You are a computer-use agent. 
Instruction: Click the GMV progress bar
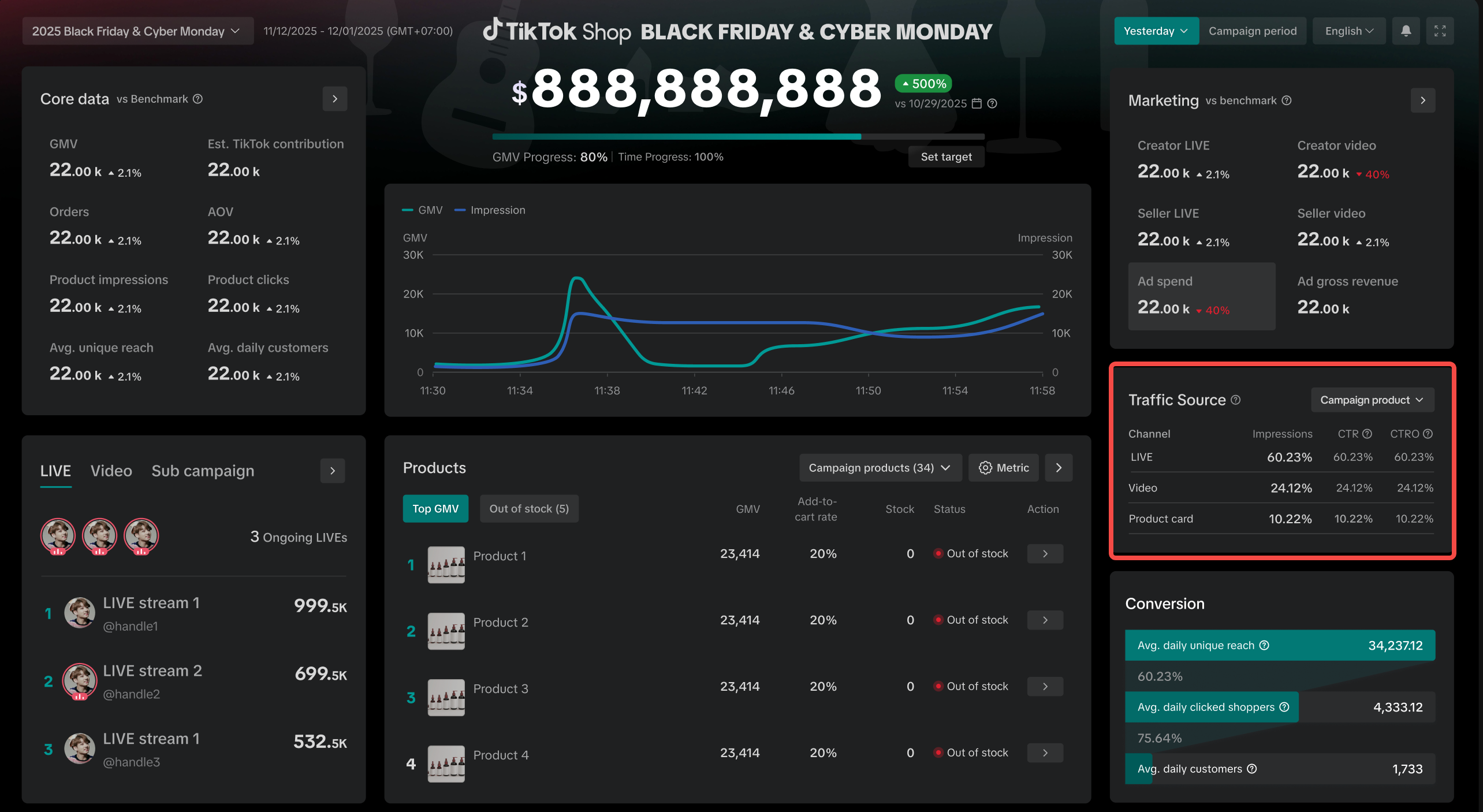737,137
